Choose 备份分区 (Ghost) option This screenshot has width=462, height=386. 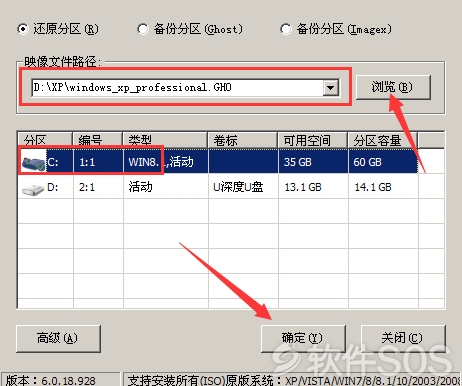(x=143, y=29)
